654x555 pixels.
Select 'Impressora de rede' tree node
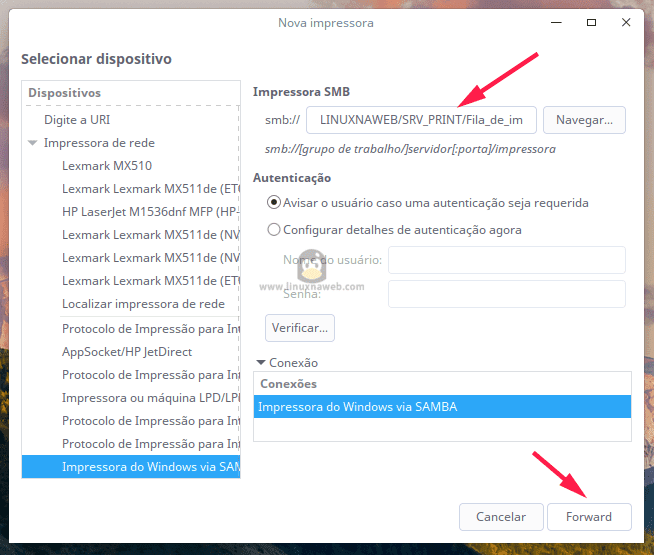click(x=131, y=143)
